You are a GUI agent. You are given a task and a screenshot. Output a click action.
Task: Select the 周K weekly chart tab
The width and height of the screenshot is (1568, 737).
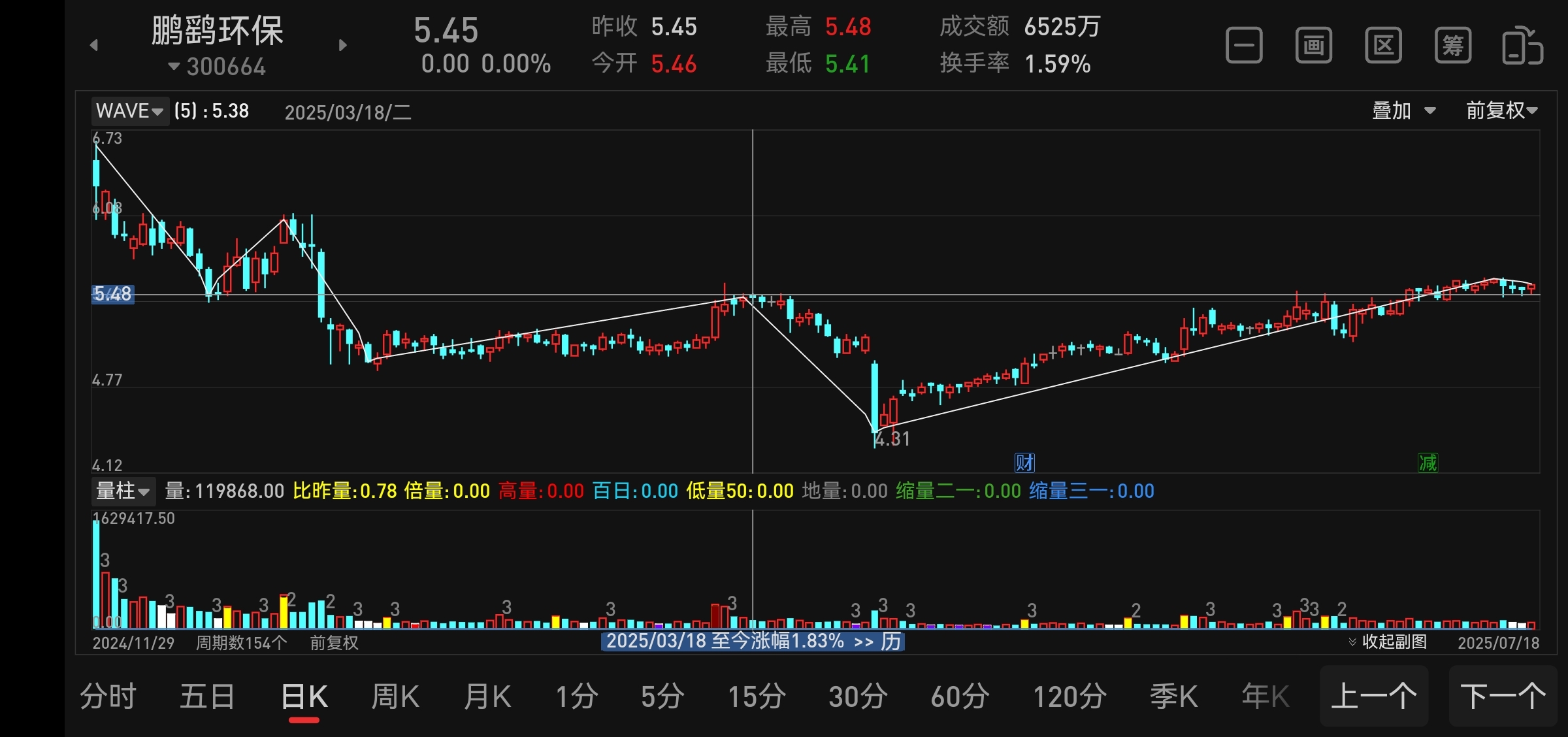[395, 696]
